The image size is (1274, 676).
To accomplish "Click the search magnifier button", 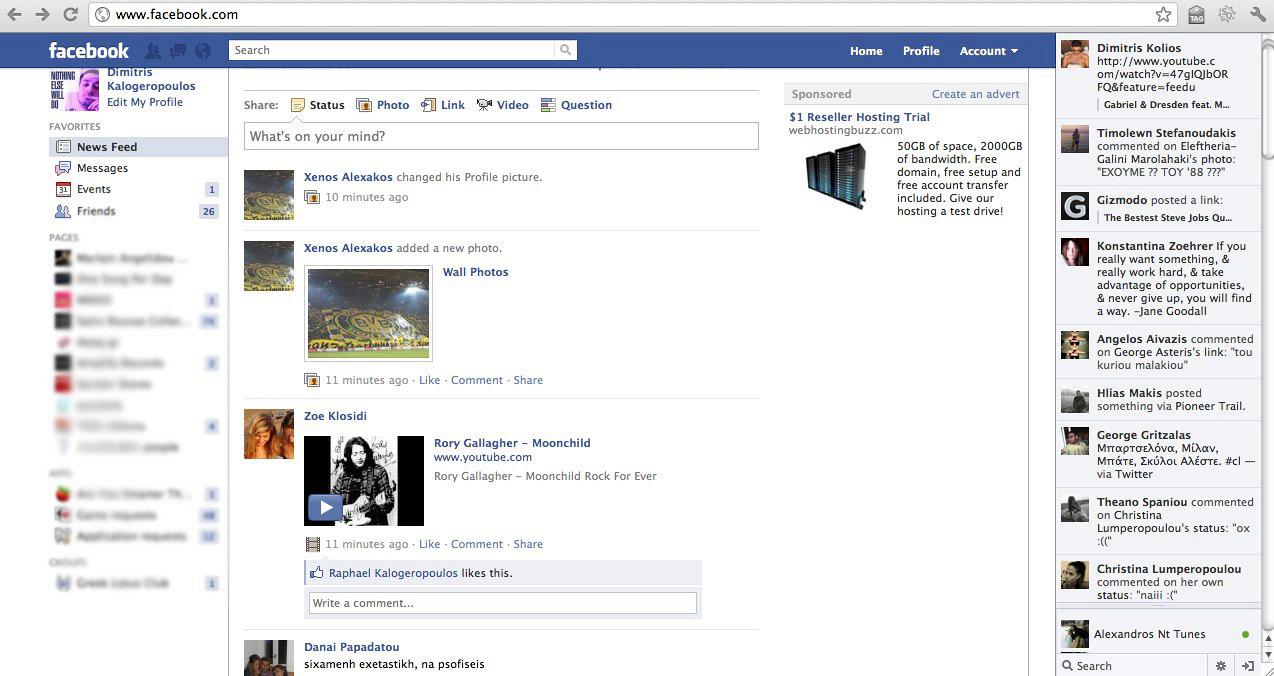I will tap(565, 50).
